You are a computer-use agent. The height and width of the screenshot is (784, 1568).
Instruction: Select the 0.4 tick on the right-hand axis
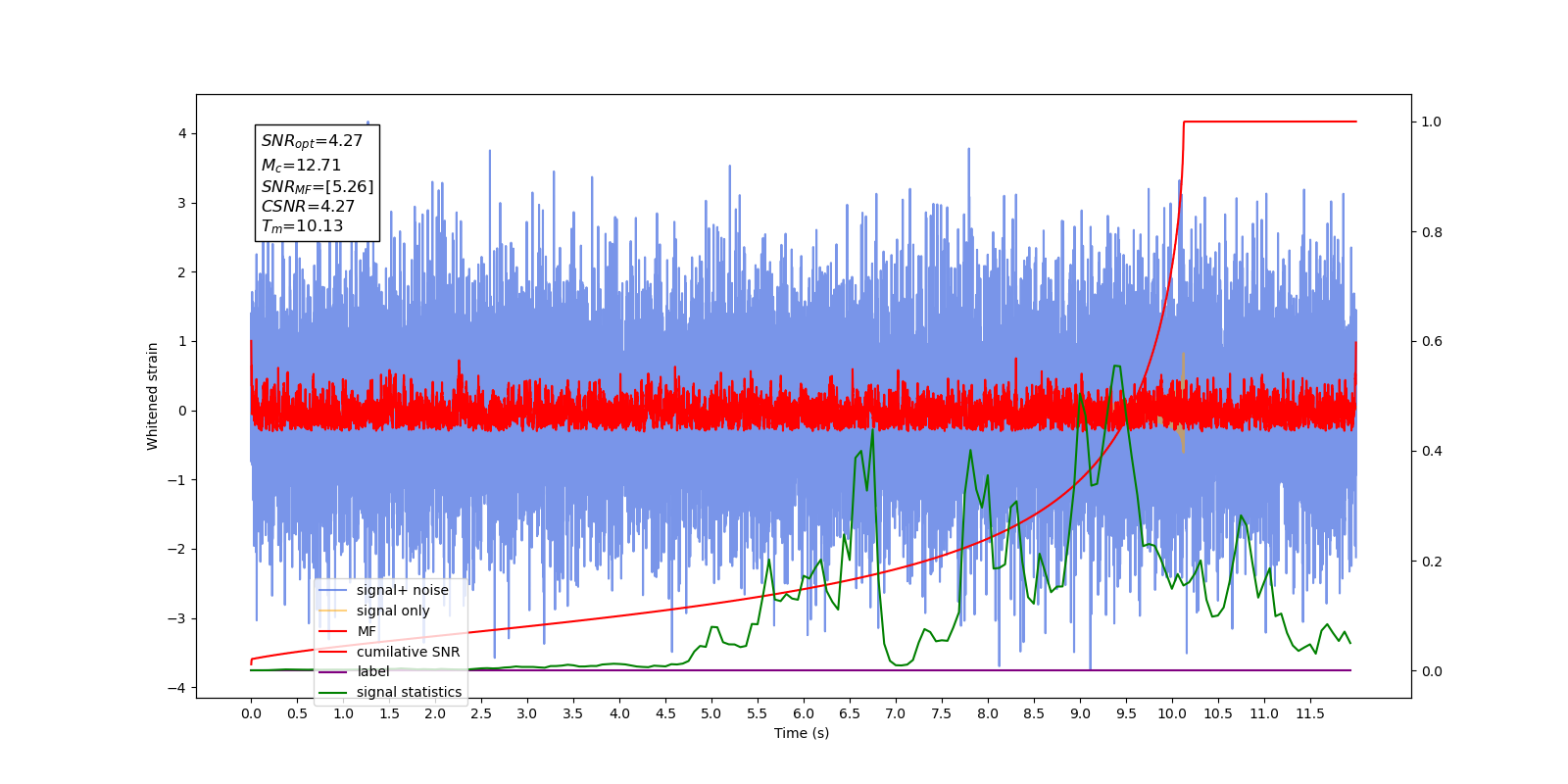point(1432,452)
